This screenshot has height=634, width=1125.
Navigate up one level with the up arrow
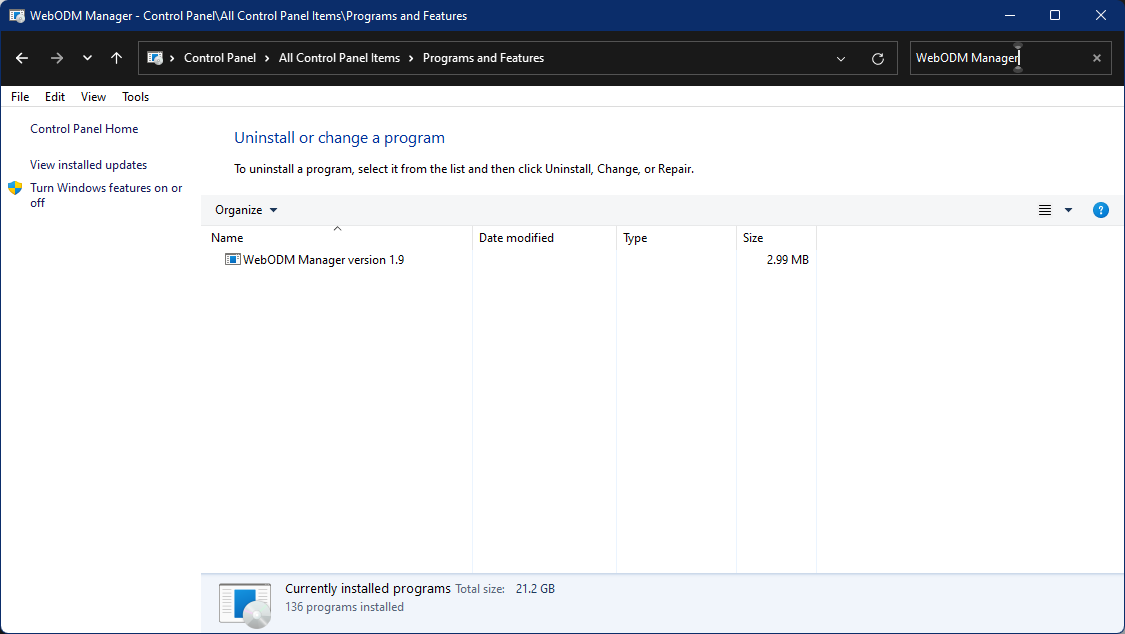[116, 58]
